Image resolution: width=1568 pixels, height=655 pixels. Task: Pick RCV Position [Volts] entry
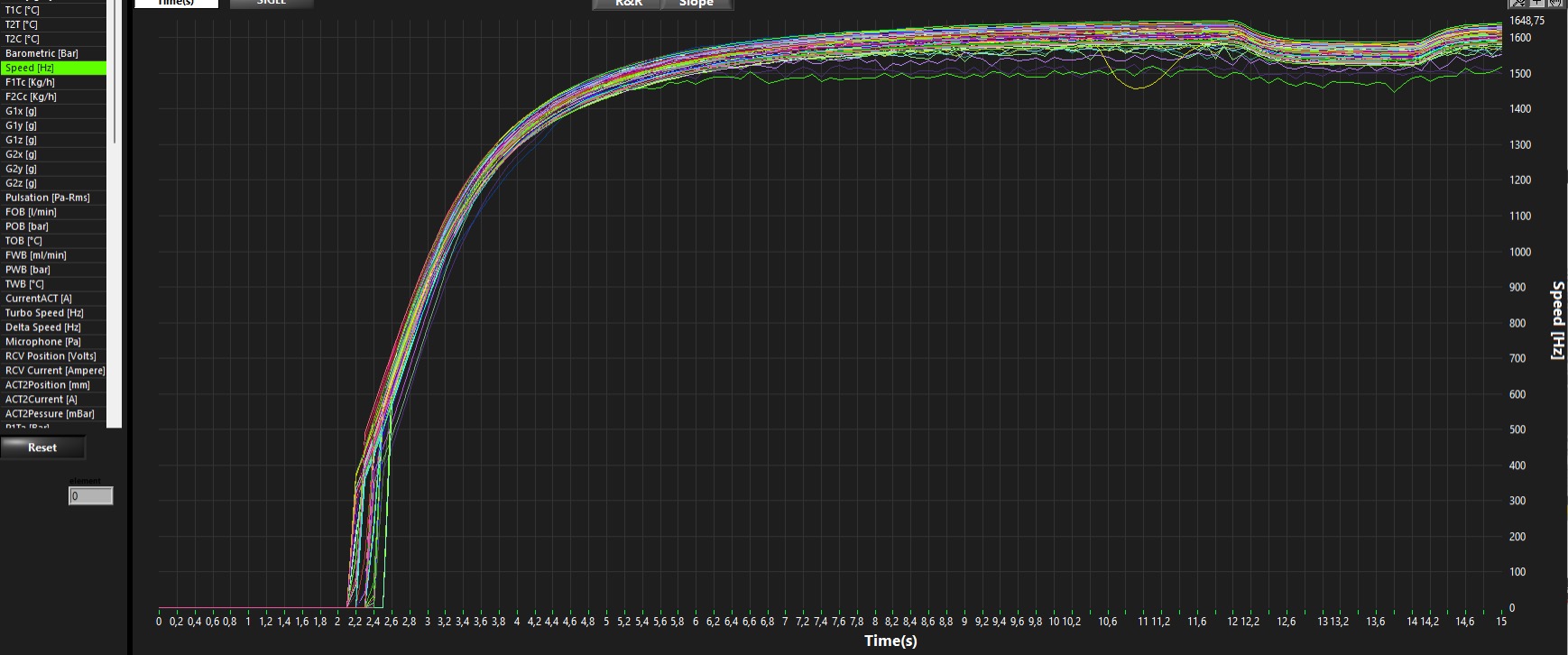[51, 356]
